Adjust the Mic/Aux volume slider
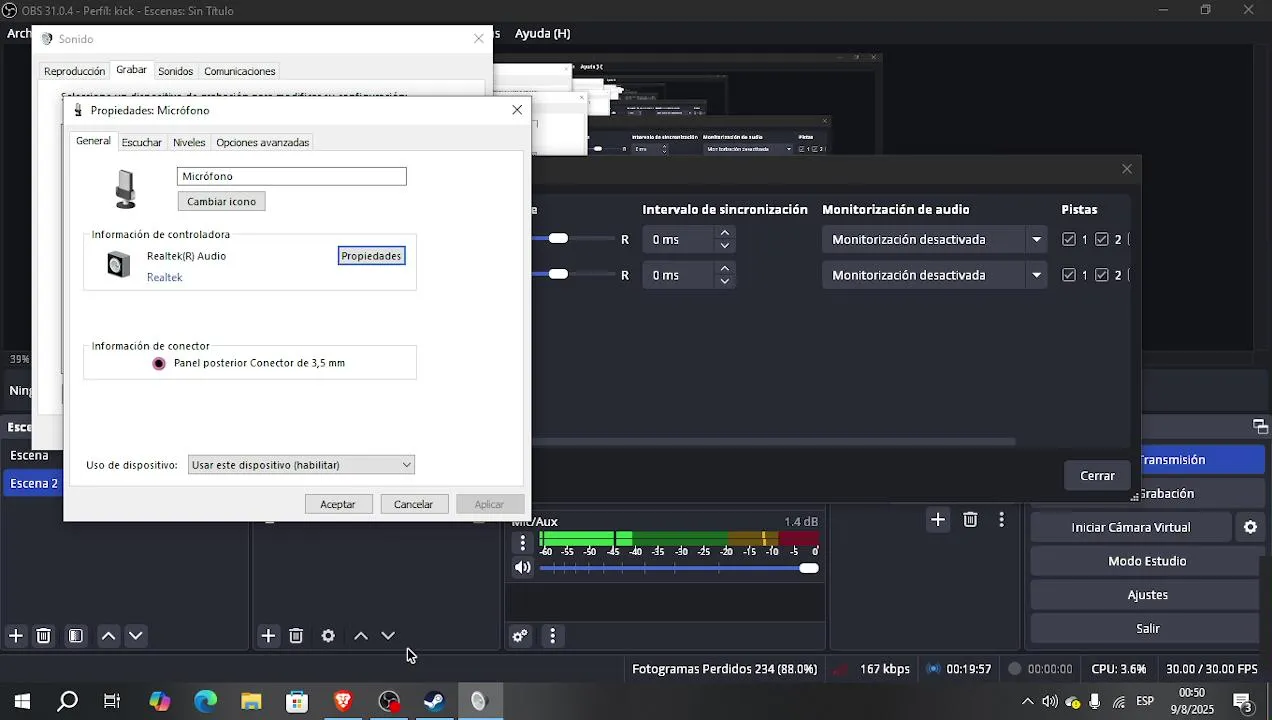The image size is (1272, 720). click(679, 568)
